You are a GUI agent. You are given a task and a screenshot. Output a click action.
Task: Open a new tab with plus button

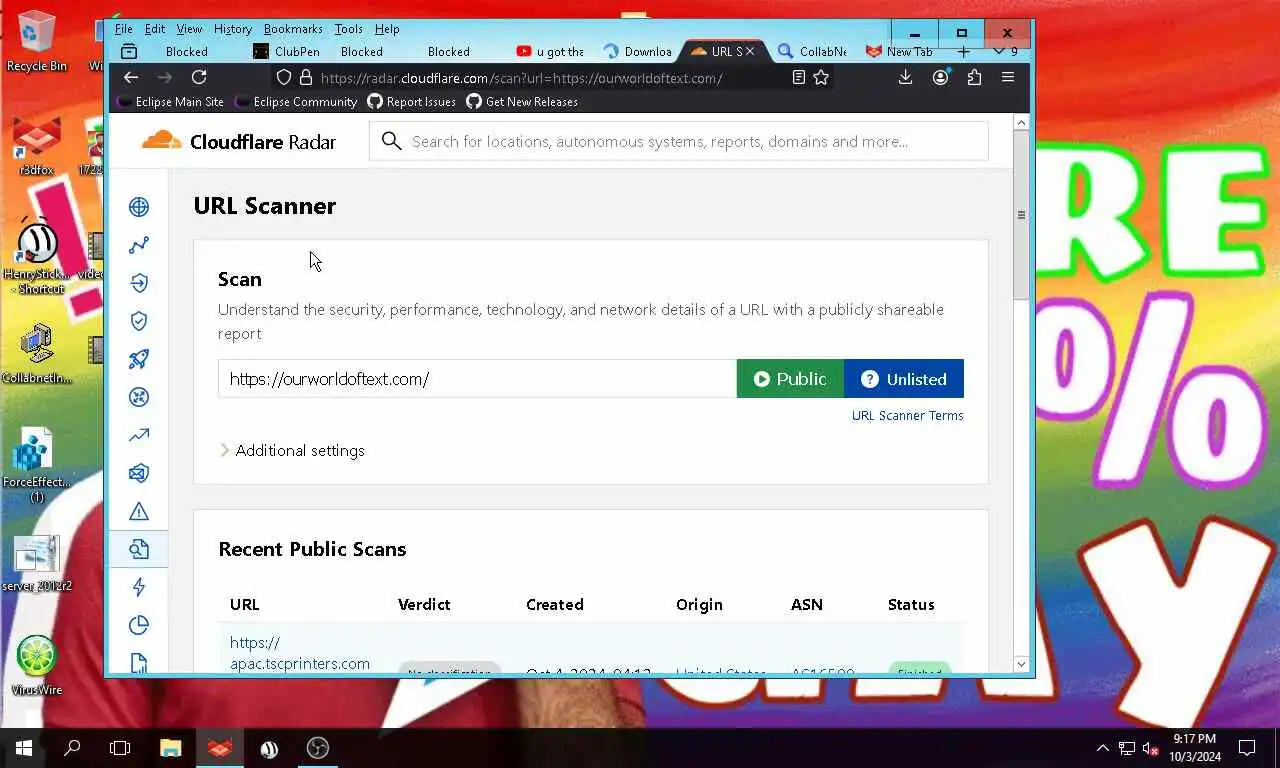[x=963, y=51]
